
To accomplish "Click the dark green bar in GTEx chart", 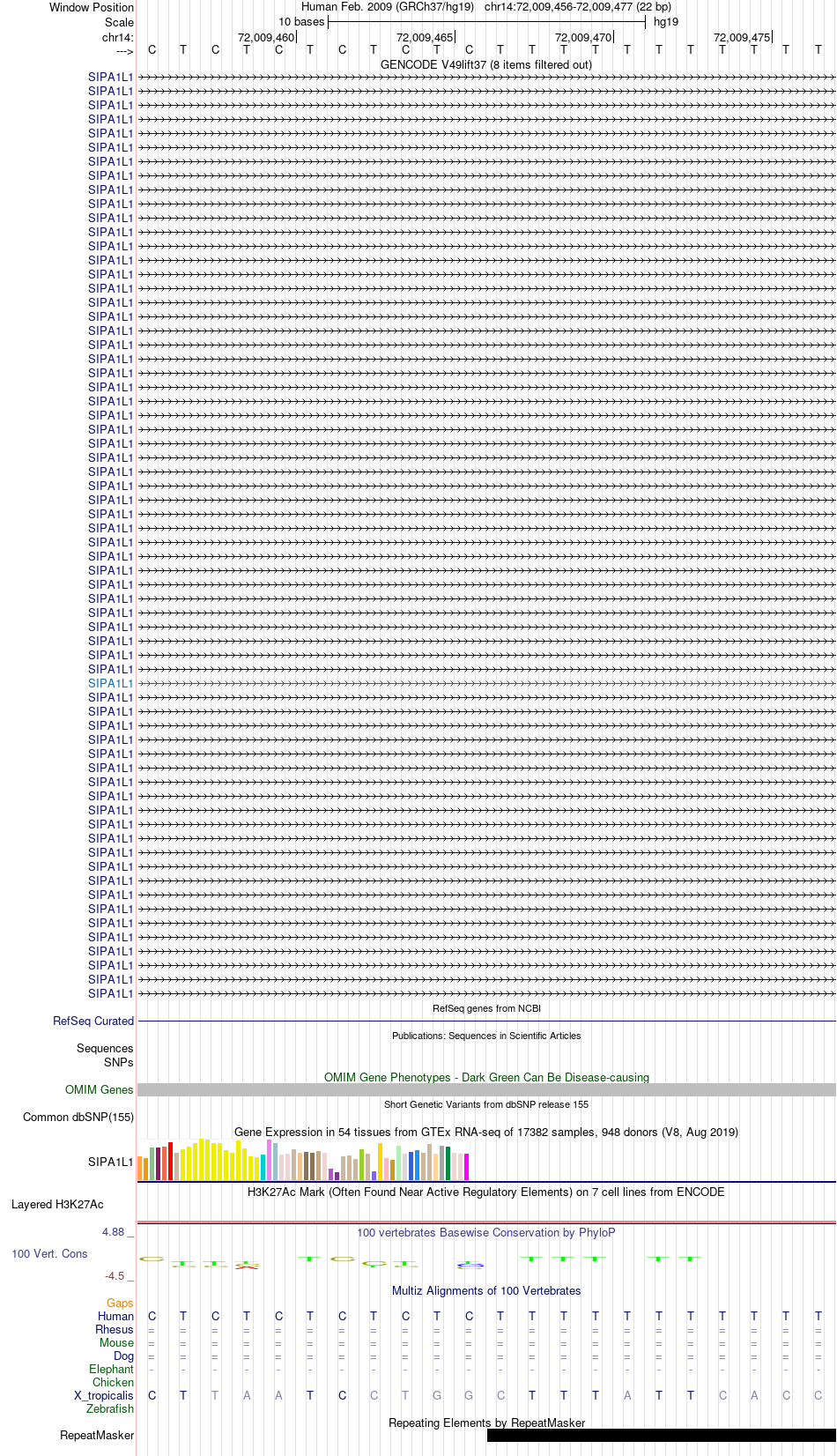I will click(448, 1163).
